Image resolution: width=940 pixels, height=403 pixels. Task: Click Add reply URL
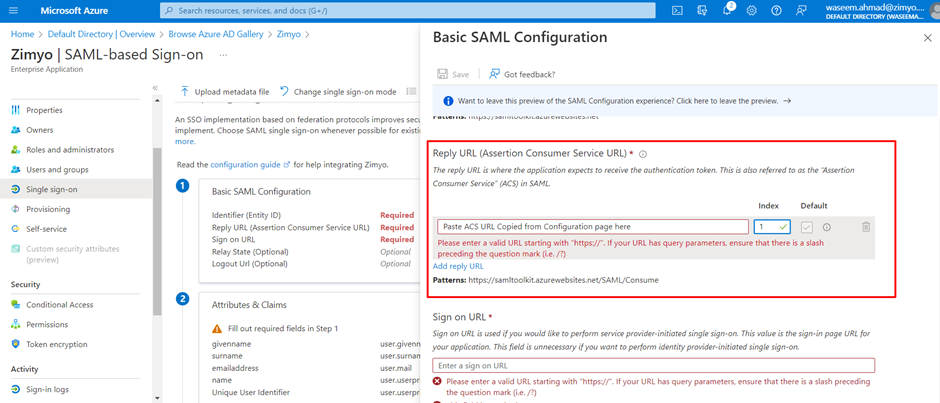(x=458, y=266)
